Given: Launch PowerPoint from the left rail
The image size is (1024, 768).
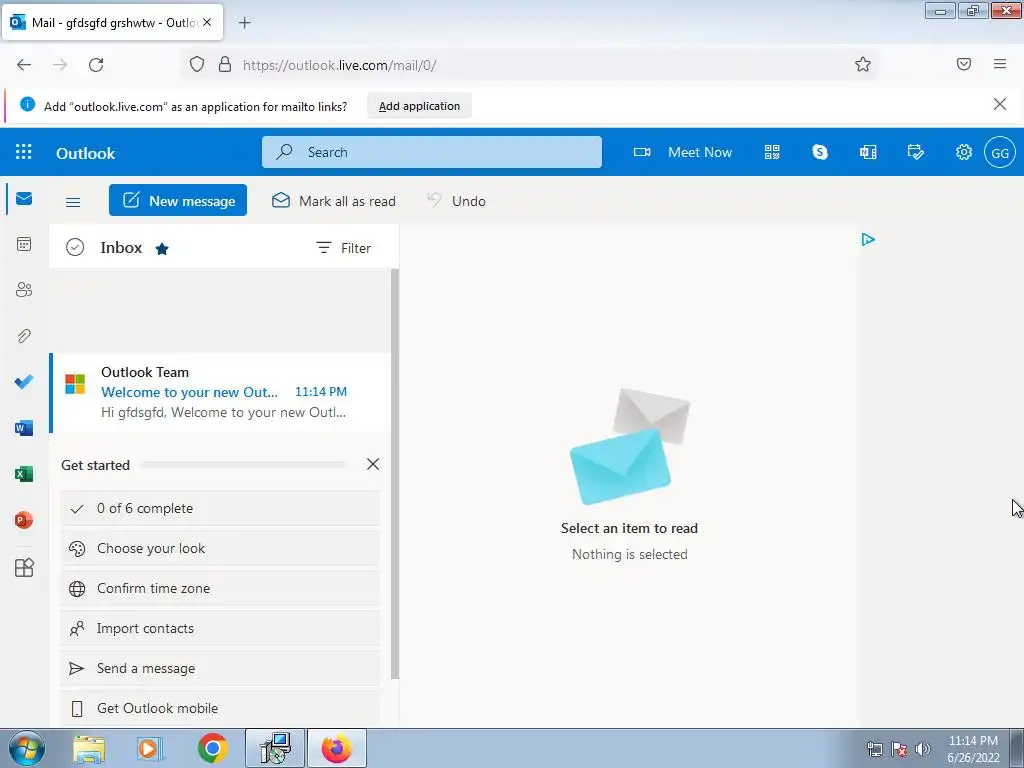Looking at the screenshot, I should tap(24, 520).
